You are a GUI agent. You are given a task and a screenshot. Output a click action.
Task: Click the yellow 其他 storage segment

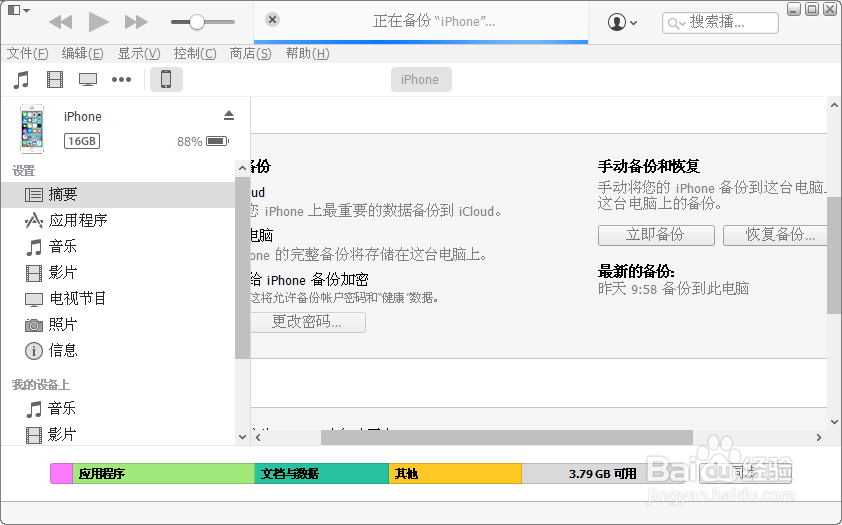point(455,473)
